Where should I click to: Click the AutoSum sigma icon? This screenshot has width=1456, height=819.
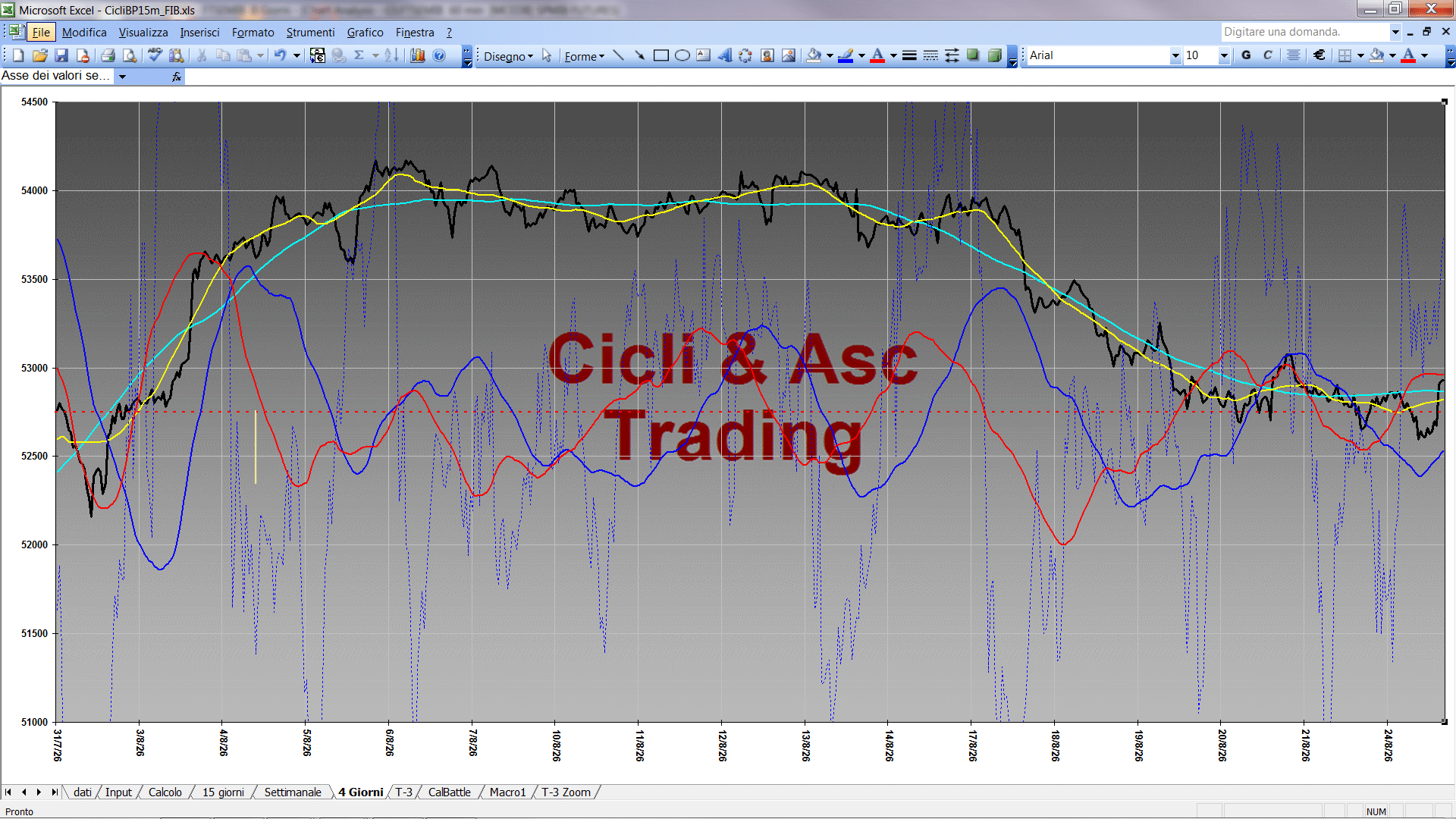coord(359,55)
